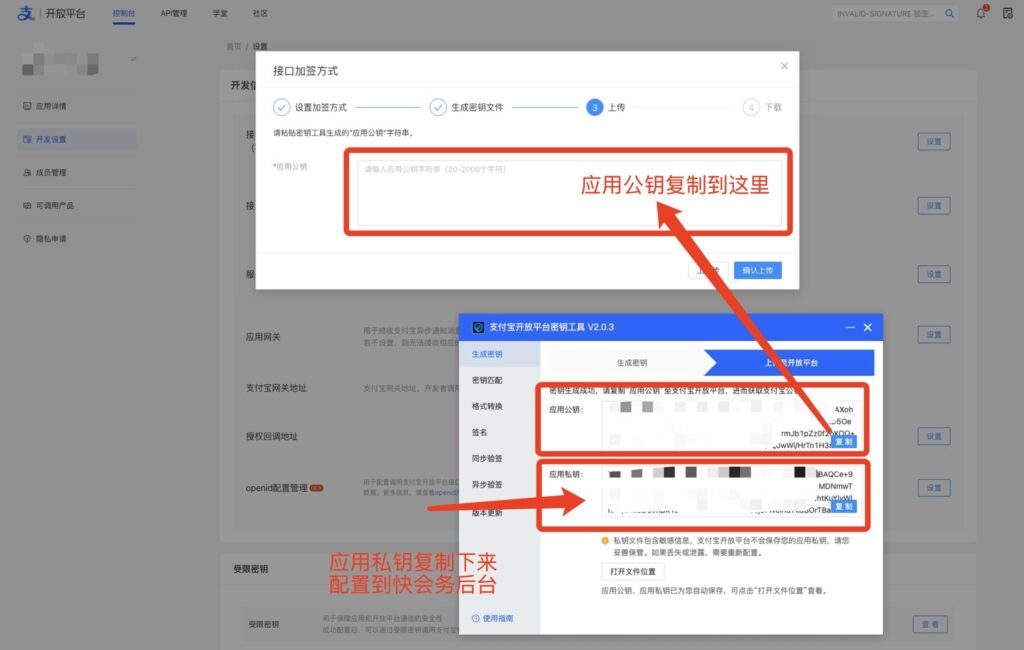Click the 授权回调地址 label

[x=272, y=436]
